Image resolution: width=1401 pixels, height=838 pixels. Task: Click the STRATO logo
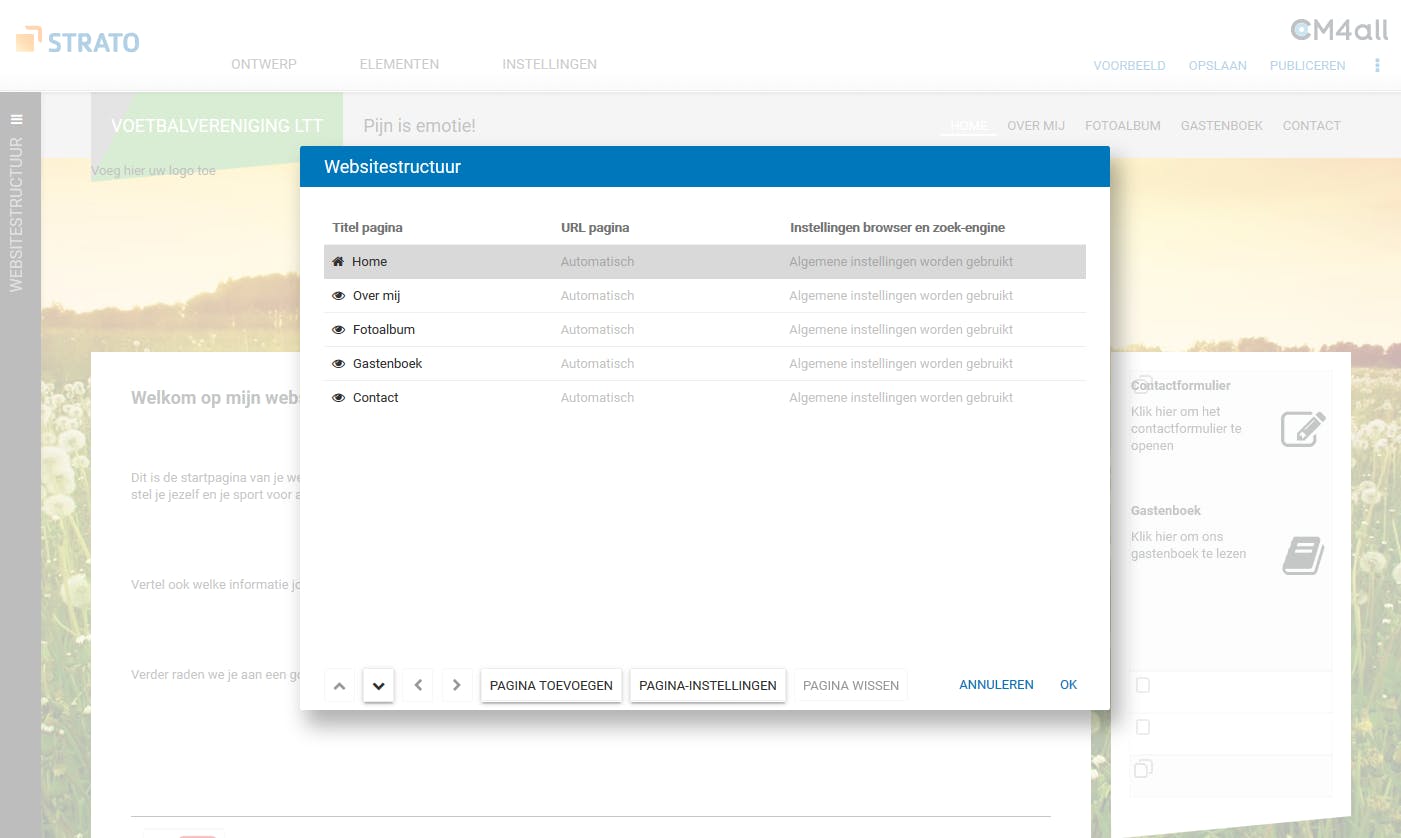[x=78, y=41]
